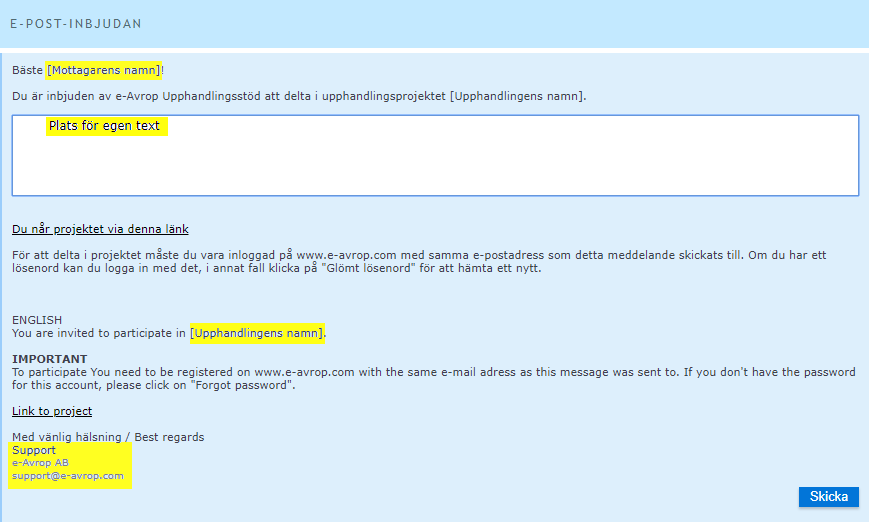Click the 'ENGLISH' section label
Viewport: 869px width, 522px height.
[37, 320]
